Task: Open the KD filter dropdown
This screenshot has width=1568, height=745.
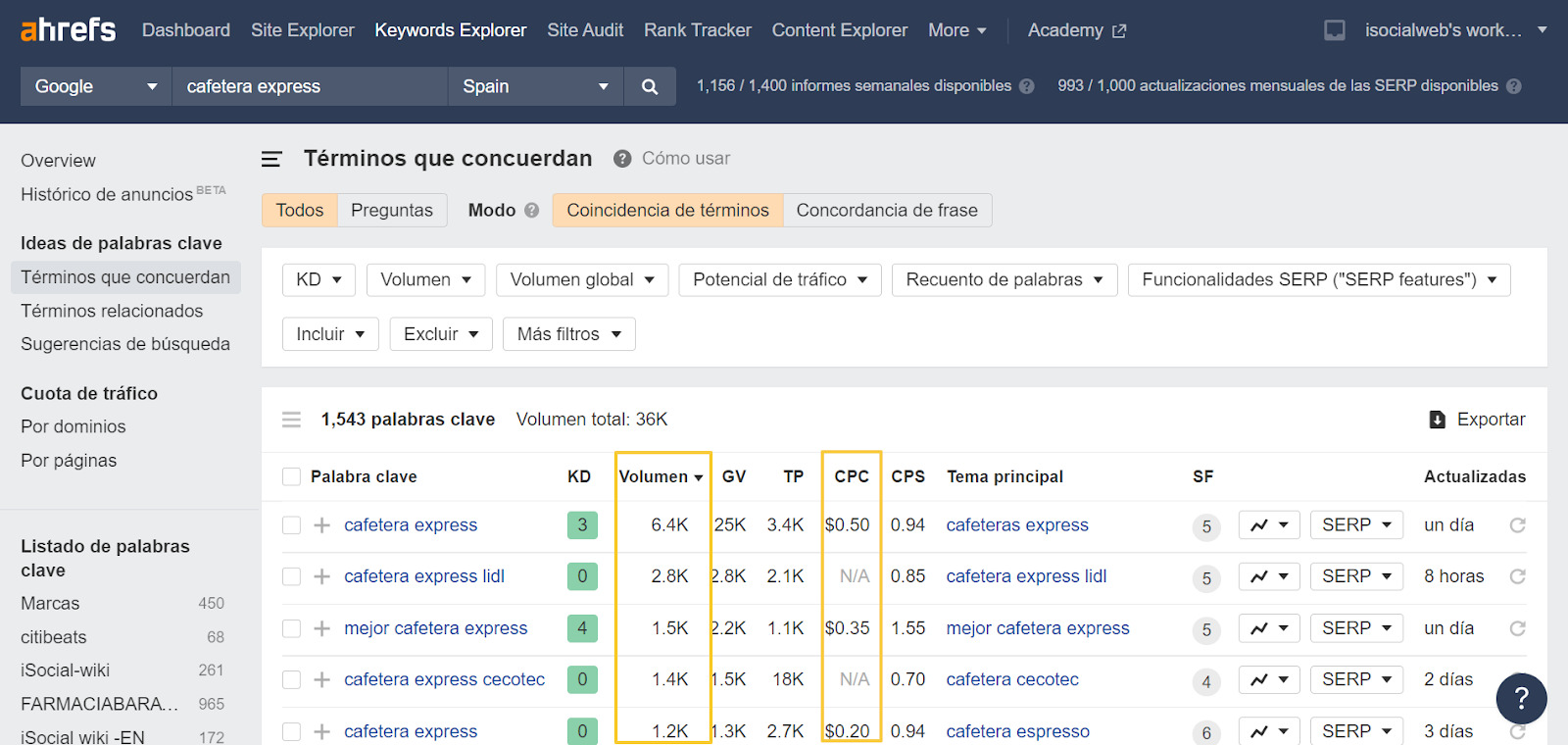Action: (318, 279)
